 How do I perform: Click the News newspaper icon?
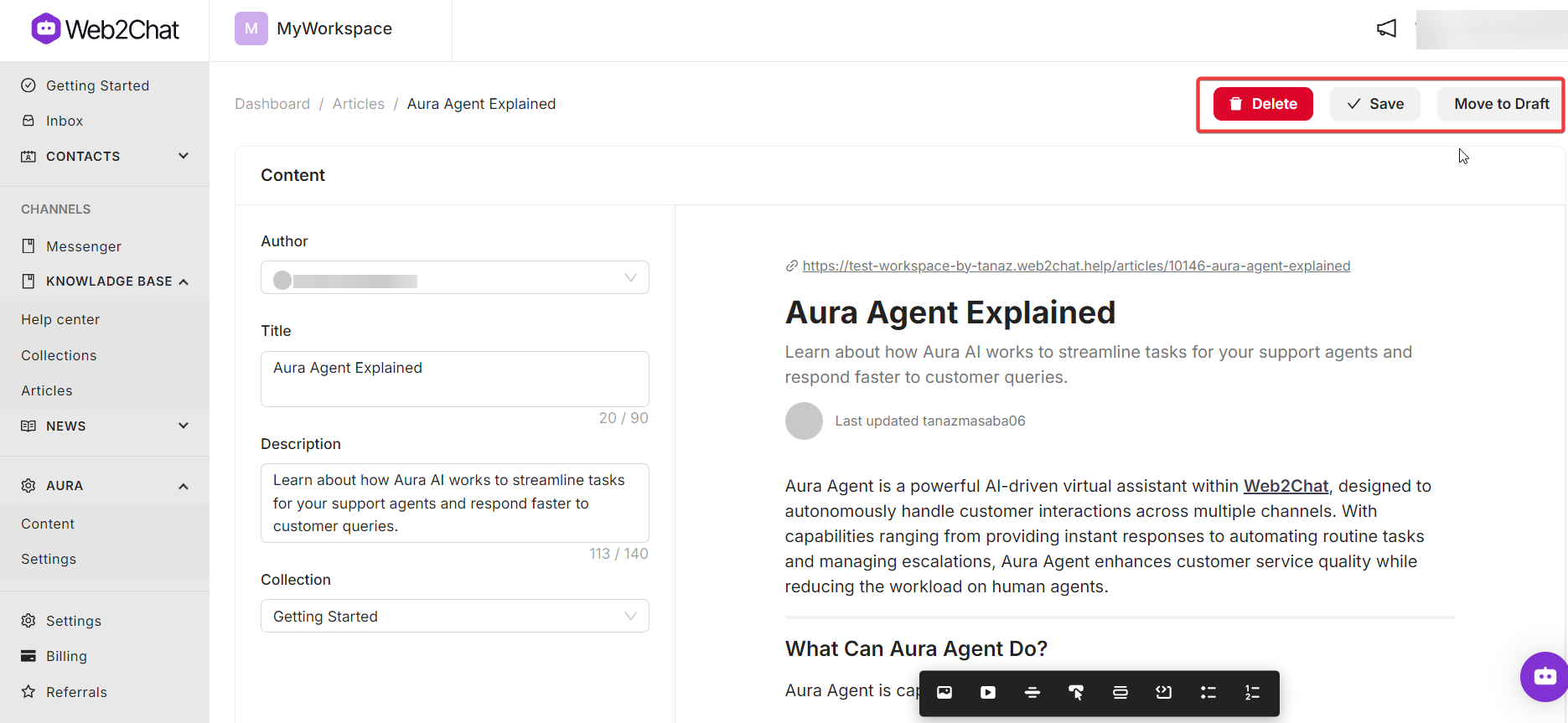tap(28, 426)
